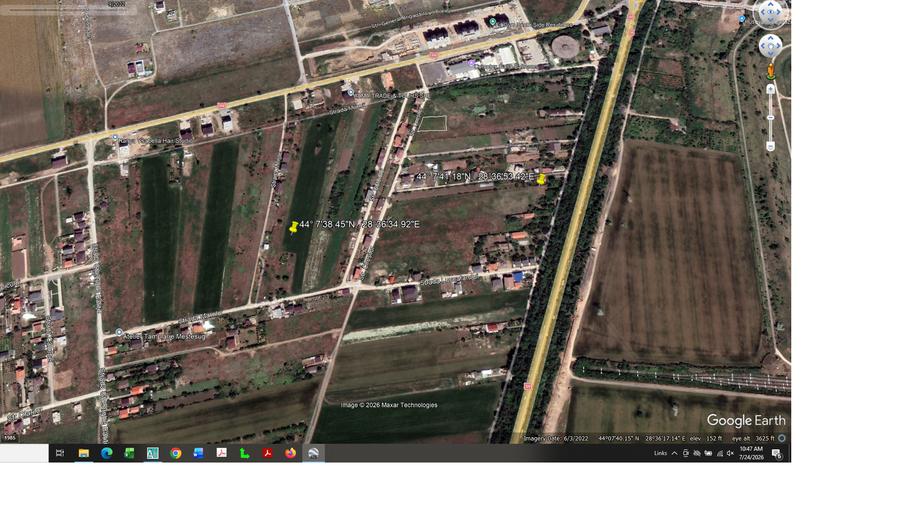This screenshot has width=900, height=506.
Task: Open Task View on the taskbar
Action: coord(60,453)
